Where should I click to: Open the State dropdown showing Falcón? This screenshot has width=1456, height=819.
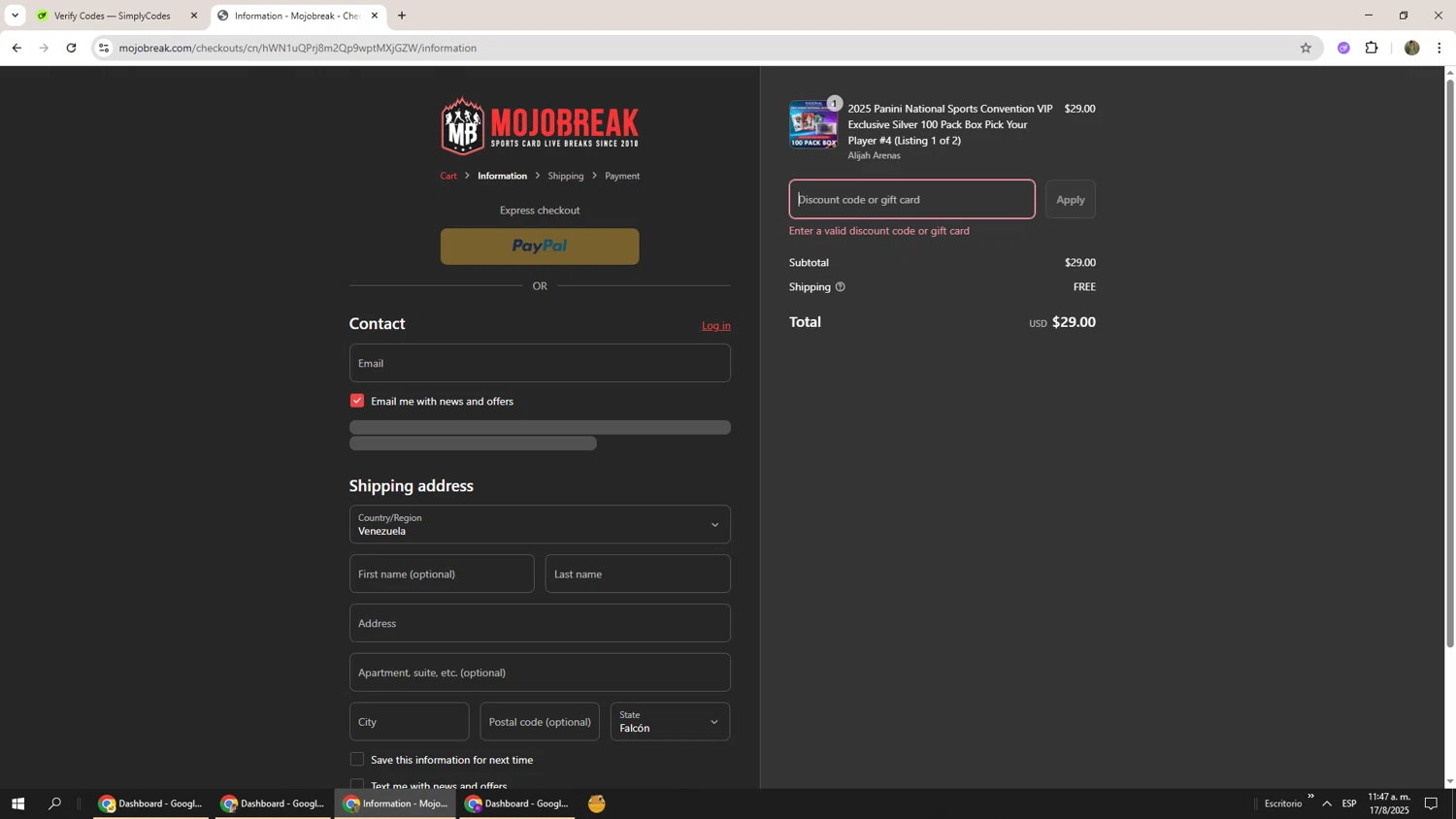(670, 722)
